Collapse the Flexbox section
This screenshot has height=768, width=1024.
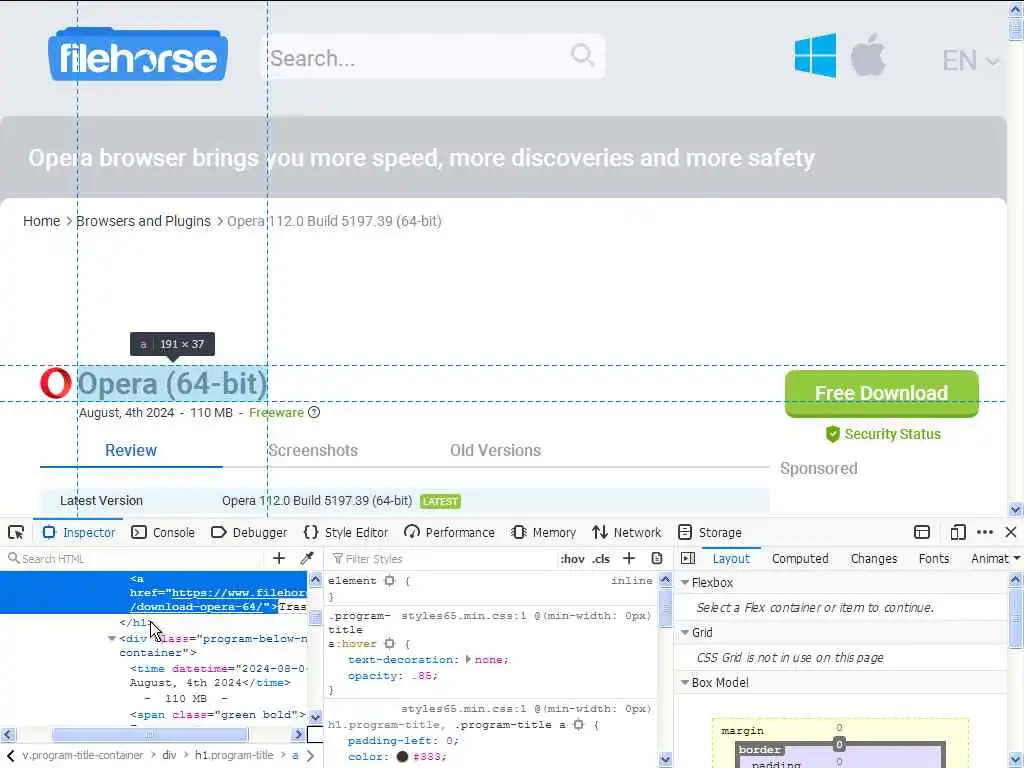tap(685, 583)
